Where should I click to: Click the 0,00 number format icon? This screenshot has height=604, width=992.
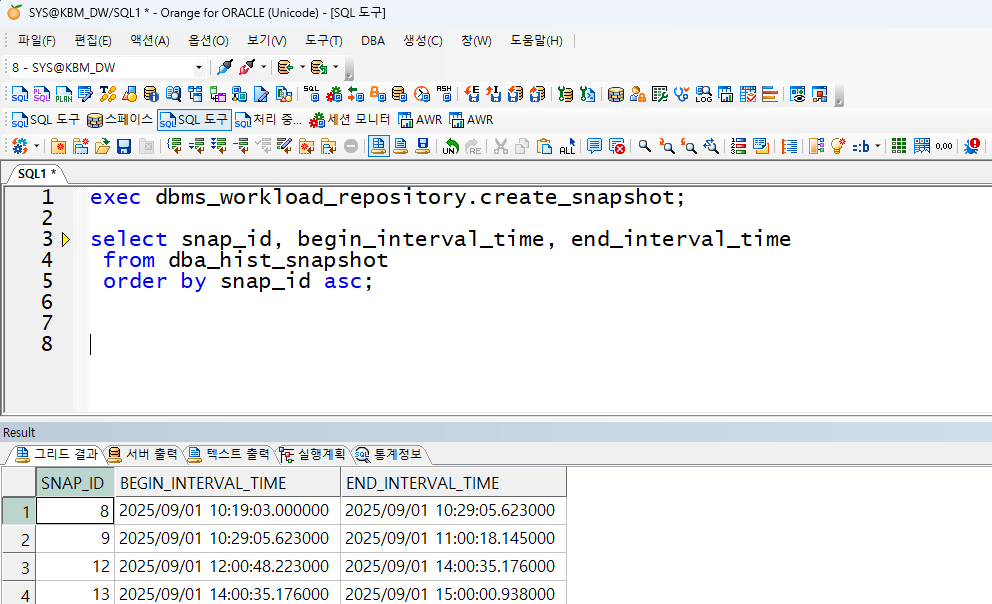pyautogui.click(x=944, y=147)
